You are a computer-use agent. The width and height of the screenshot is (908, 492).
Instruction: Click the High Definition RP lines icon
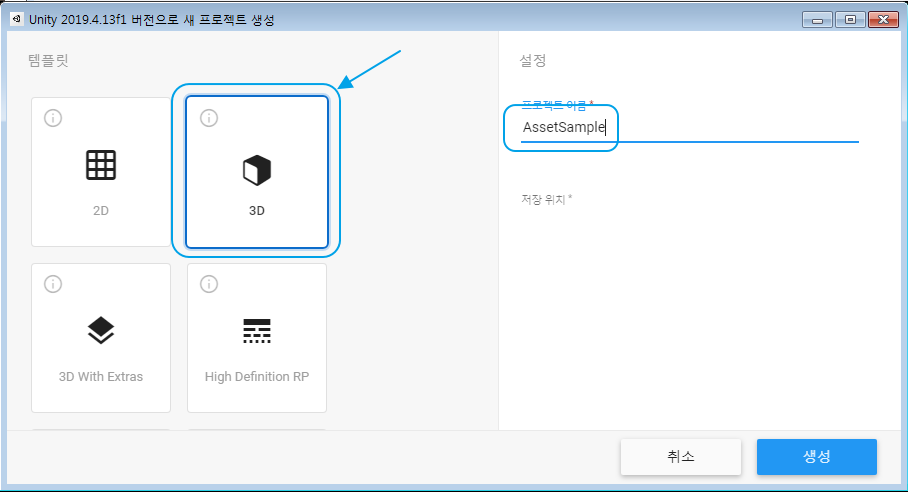[x=257, y=331]
